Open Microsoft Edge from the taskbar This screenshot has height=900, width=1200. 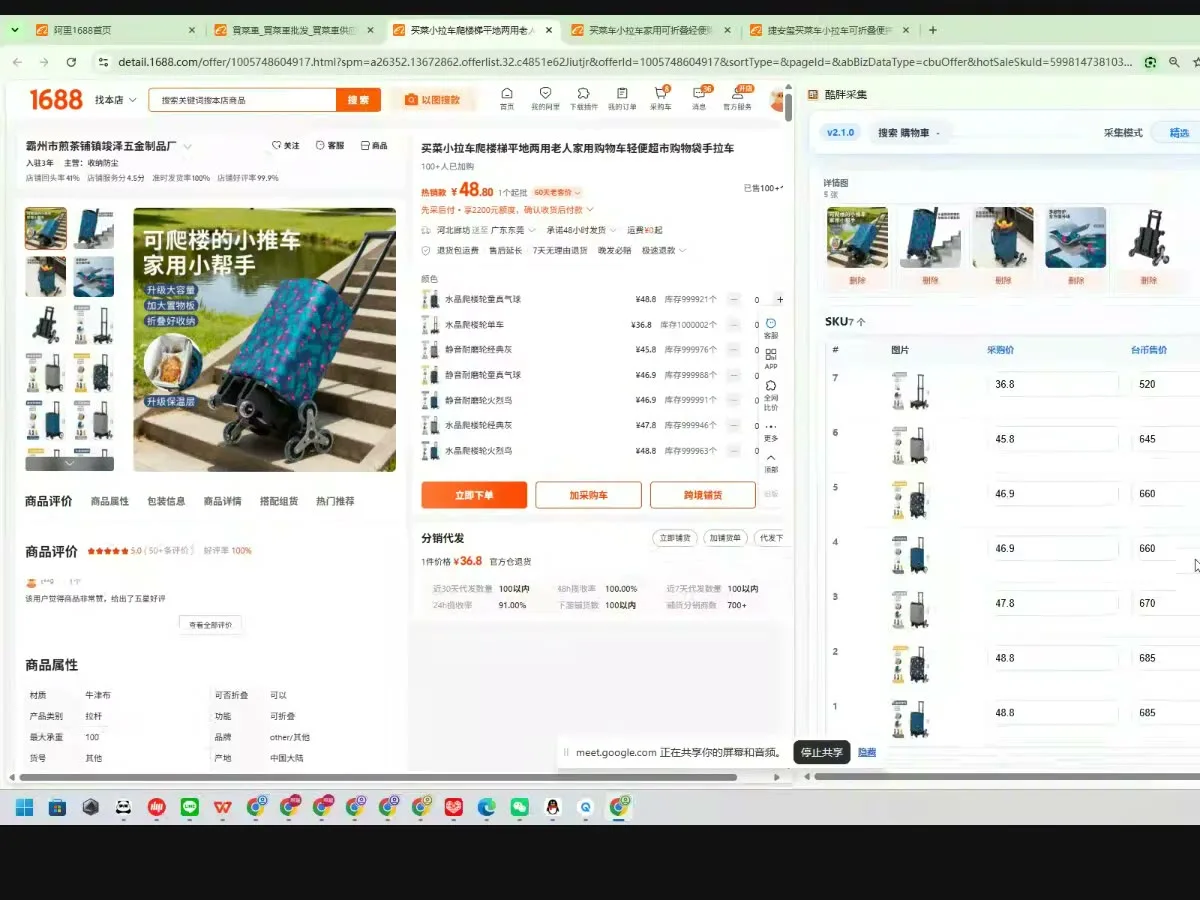tap(486, 807)
